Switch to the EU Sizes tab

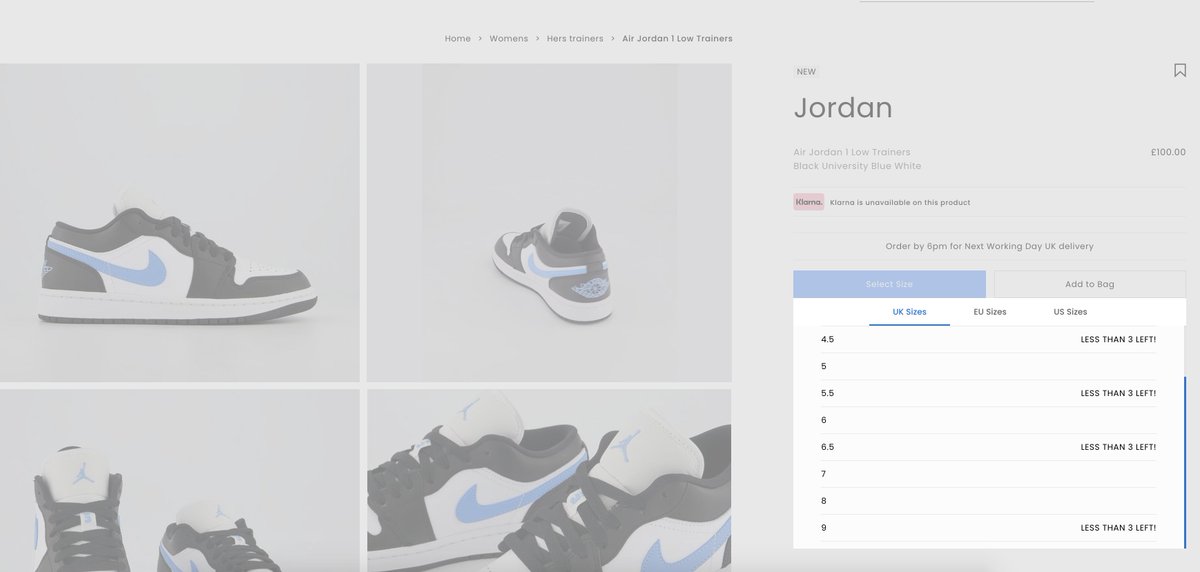coord(990,312)
